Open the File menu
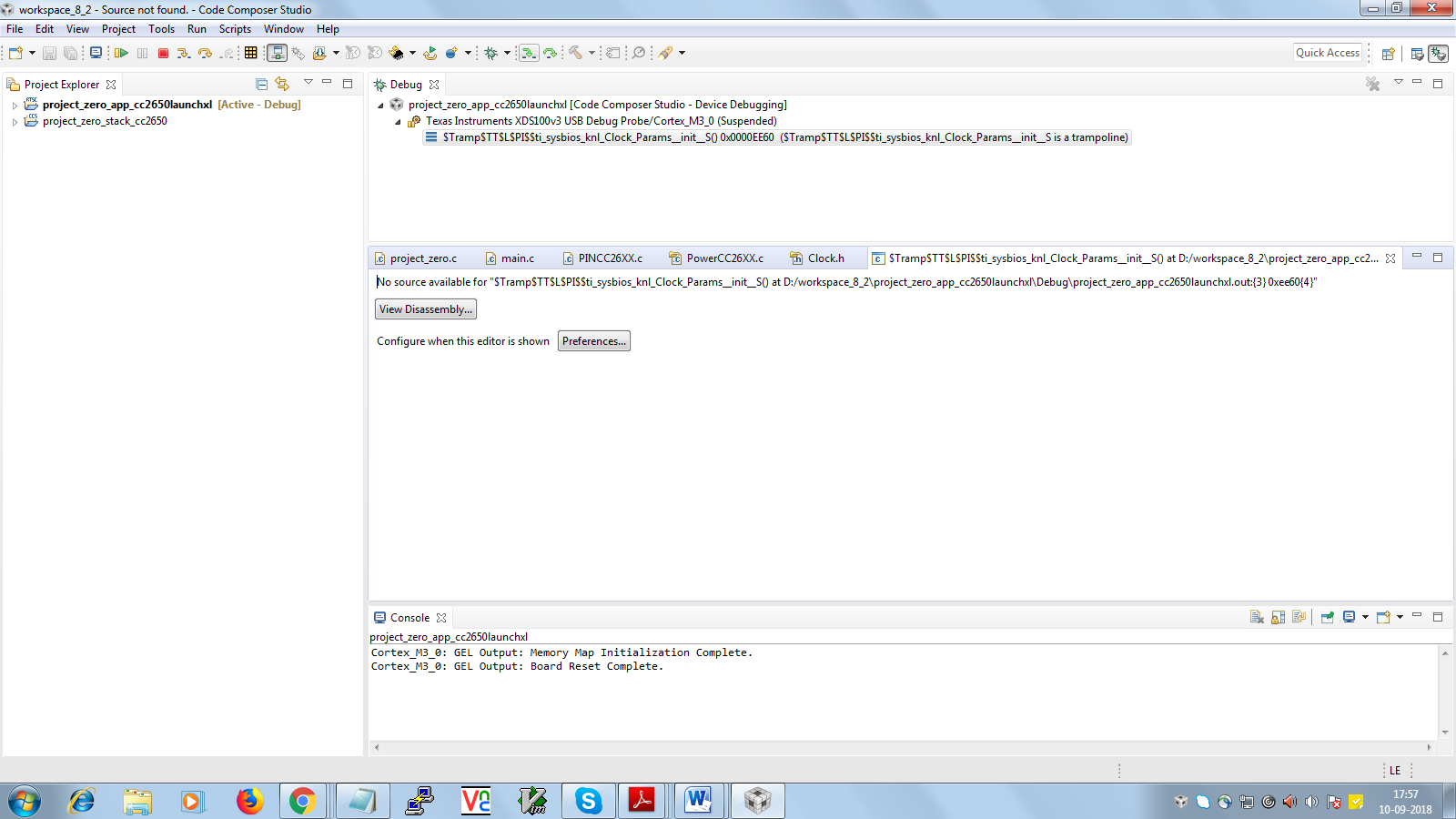 [x=15, y=29]
